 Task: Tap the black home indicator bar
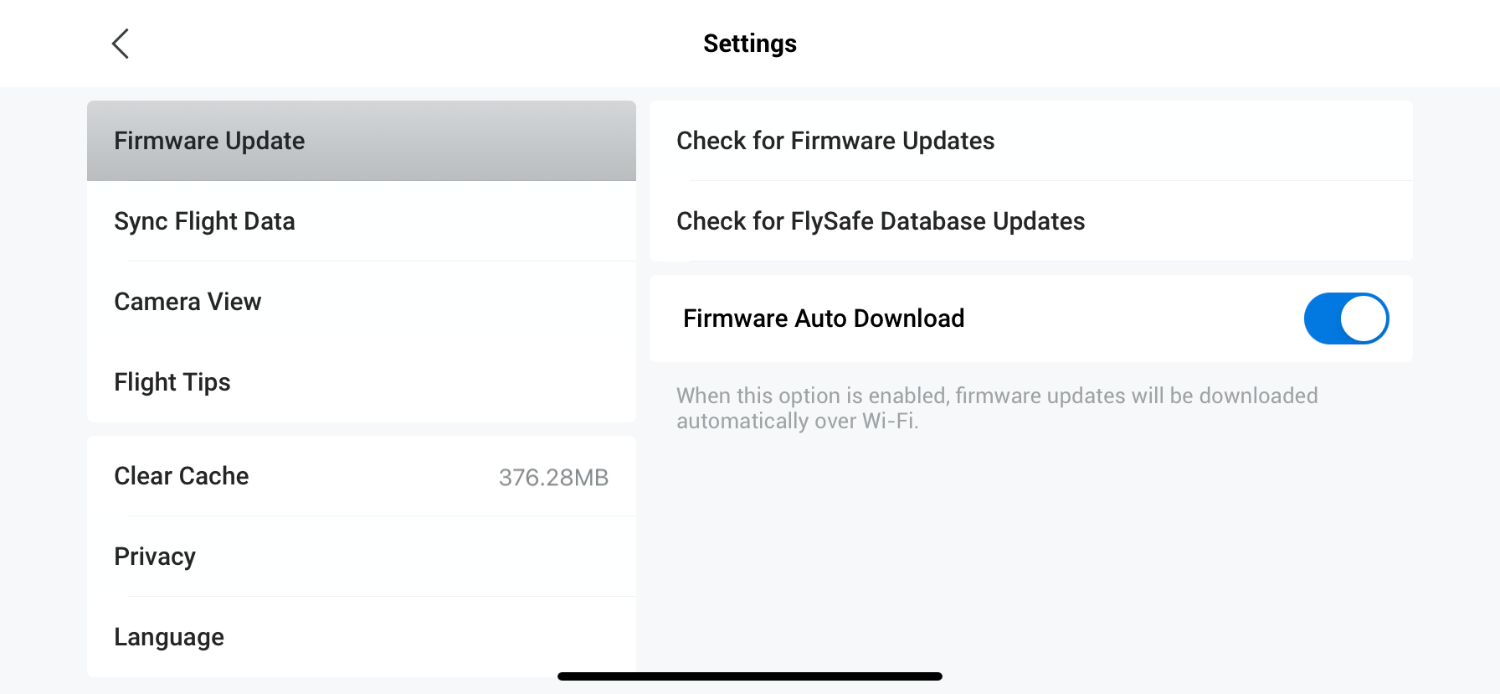pyautogui.click(x=750, y=677)
